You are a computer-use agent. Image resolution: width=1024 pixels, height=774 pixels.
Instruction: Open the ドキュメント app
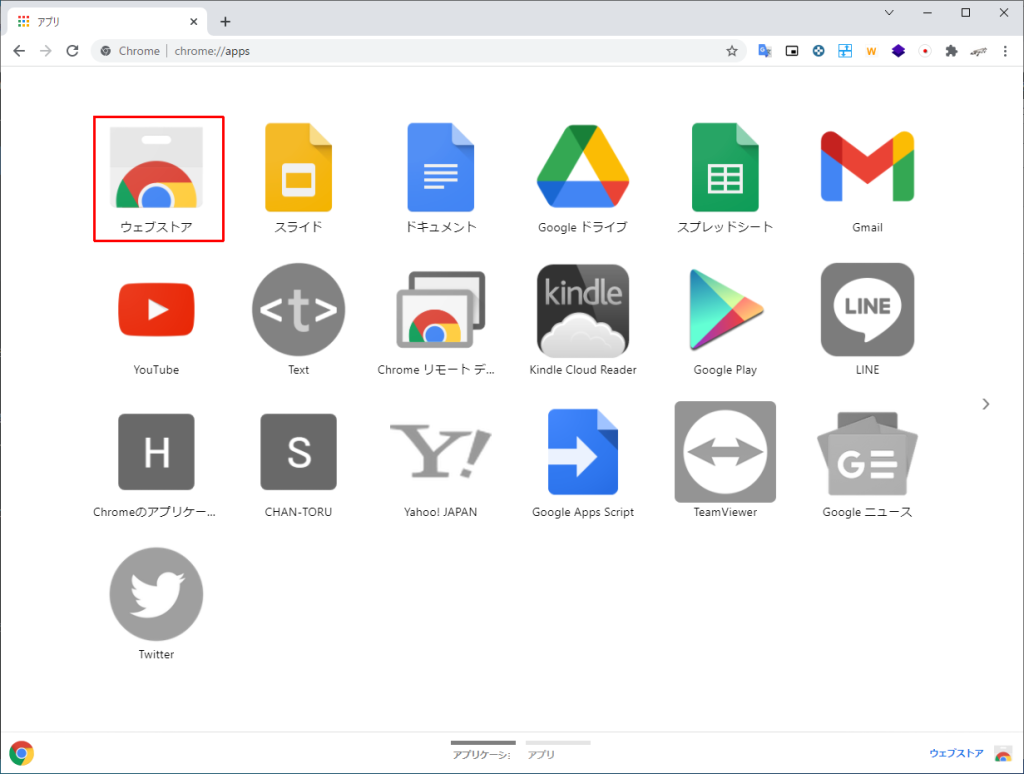coord(441,168)
